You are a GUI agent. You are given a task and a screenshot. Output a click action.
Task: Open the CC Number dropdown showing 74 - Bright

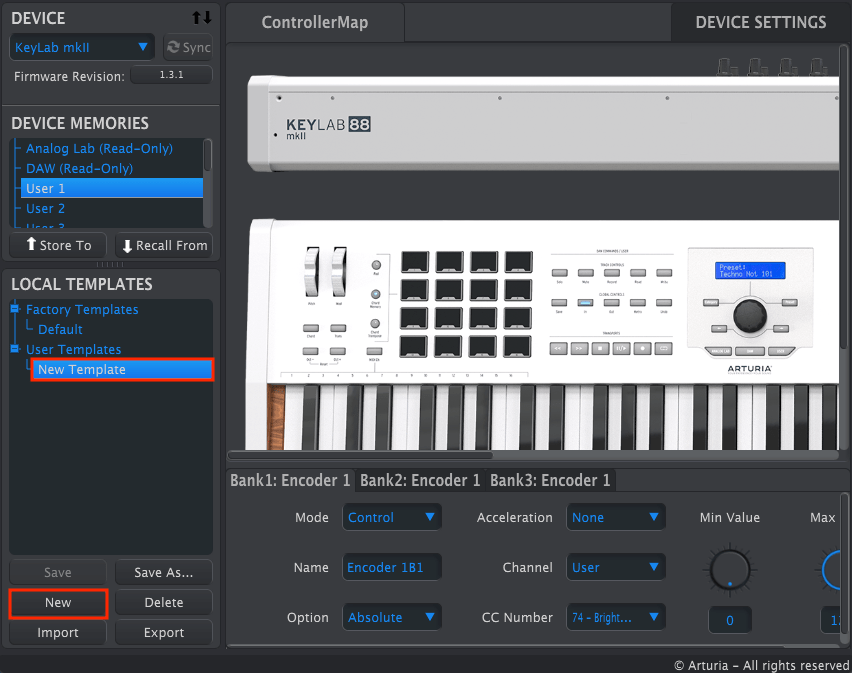(x=616, y=617)
